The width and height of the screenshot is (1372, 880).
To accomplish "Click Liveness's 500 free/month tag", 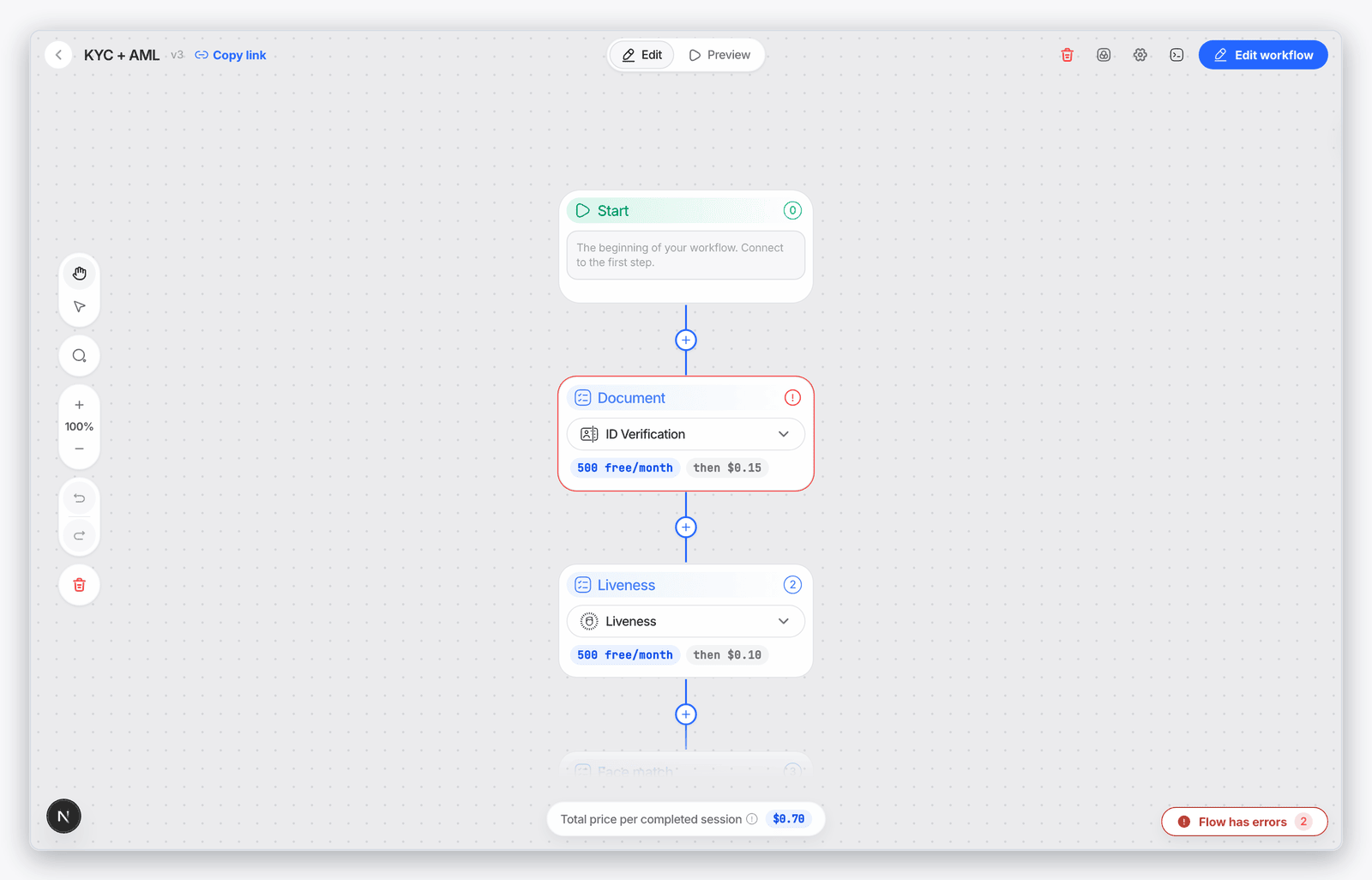I will click(625, 654).
